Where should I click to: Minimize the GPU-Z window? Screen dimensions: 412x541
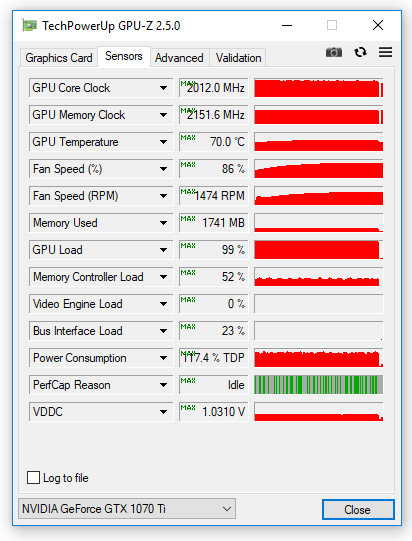click(x=287, y=25)
